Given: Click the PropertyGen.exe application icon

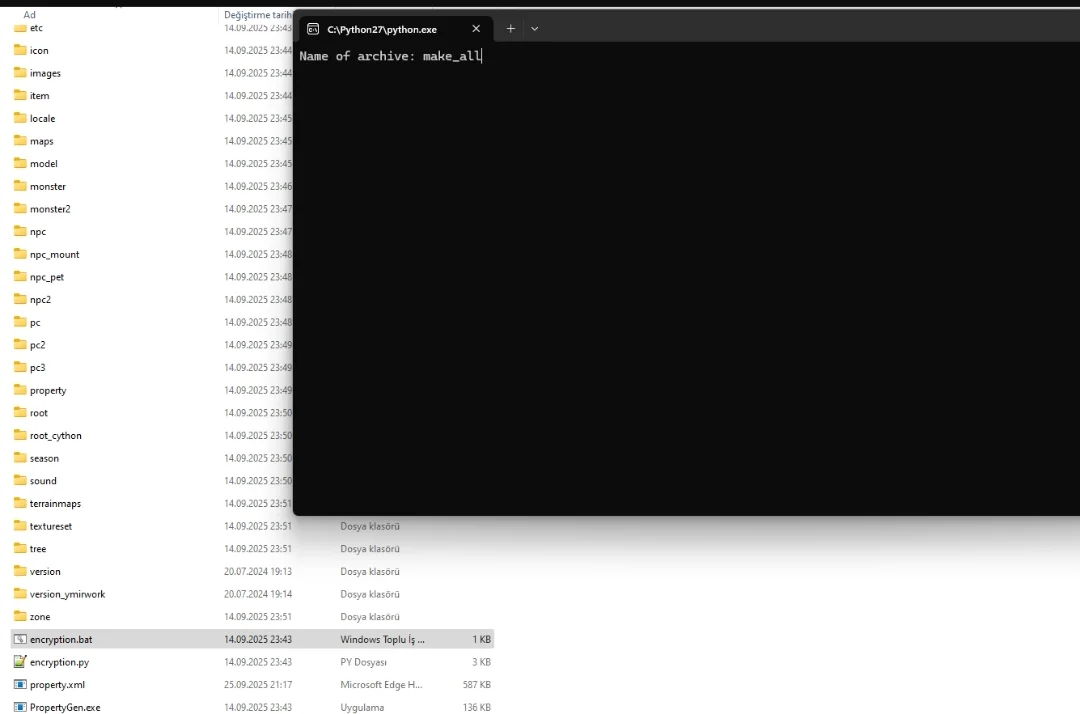Looking at the screenshot, I should (x=20, y=707).
